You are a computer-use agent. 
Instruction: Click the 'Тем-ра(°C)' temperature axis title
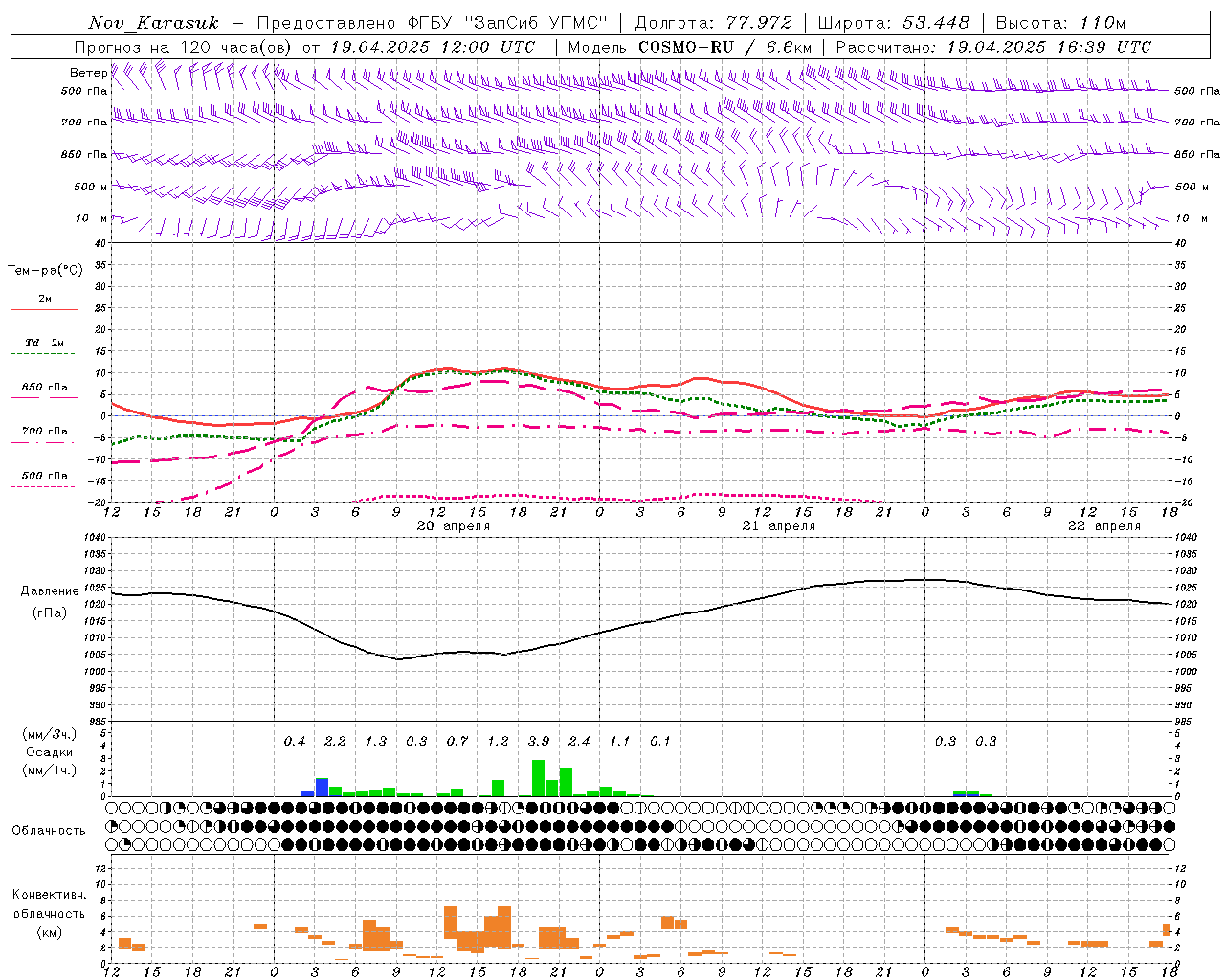pos(45,270)
